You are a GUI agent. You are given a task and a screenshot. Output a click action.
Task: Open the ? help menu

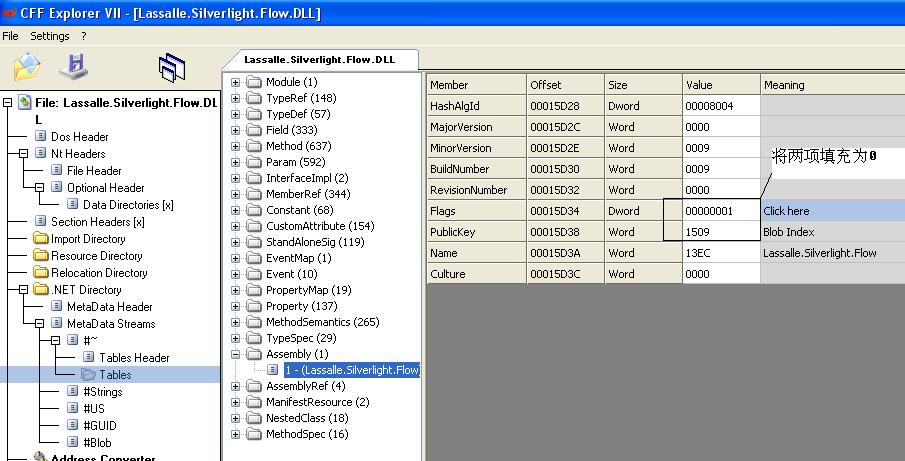[x=84, y=36]
